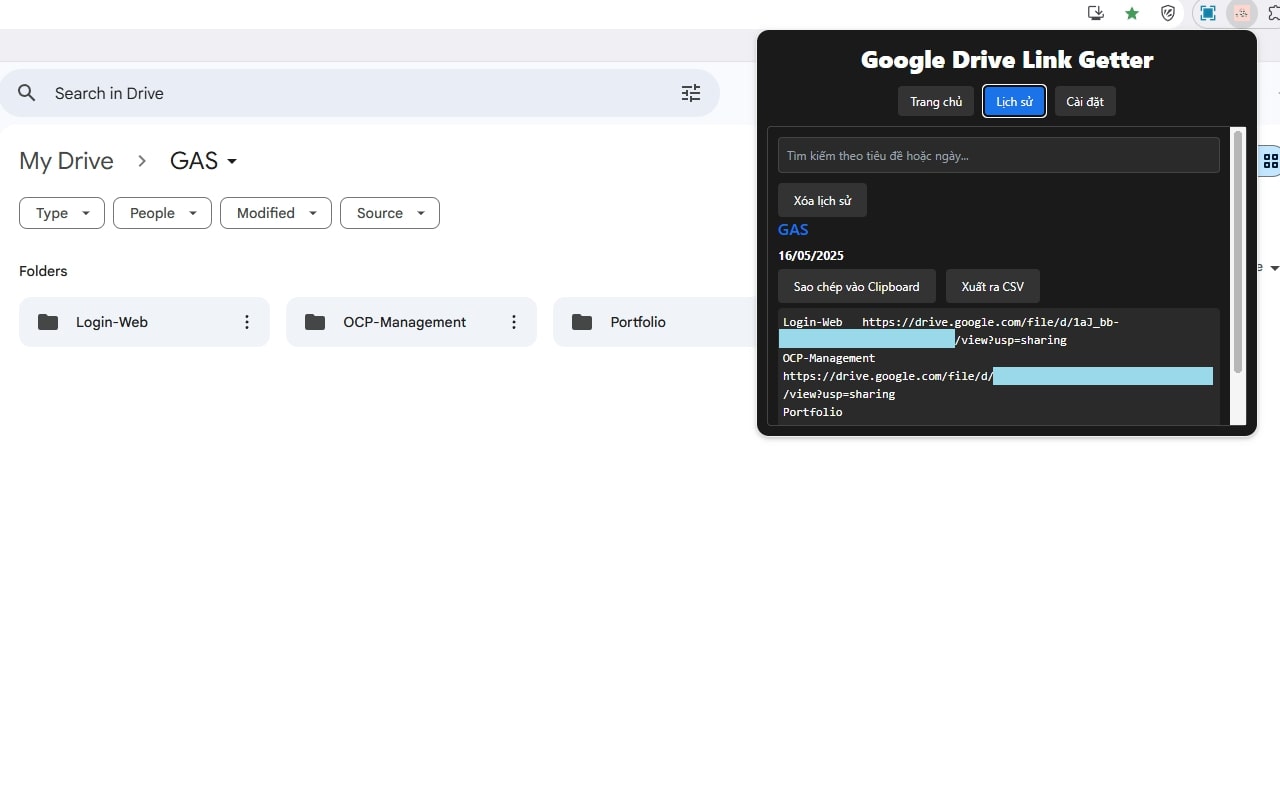Select the Lịch sử tab toggle
Screen dimensions: 1280x800
pyautogui.click(x=1013, y=101)
